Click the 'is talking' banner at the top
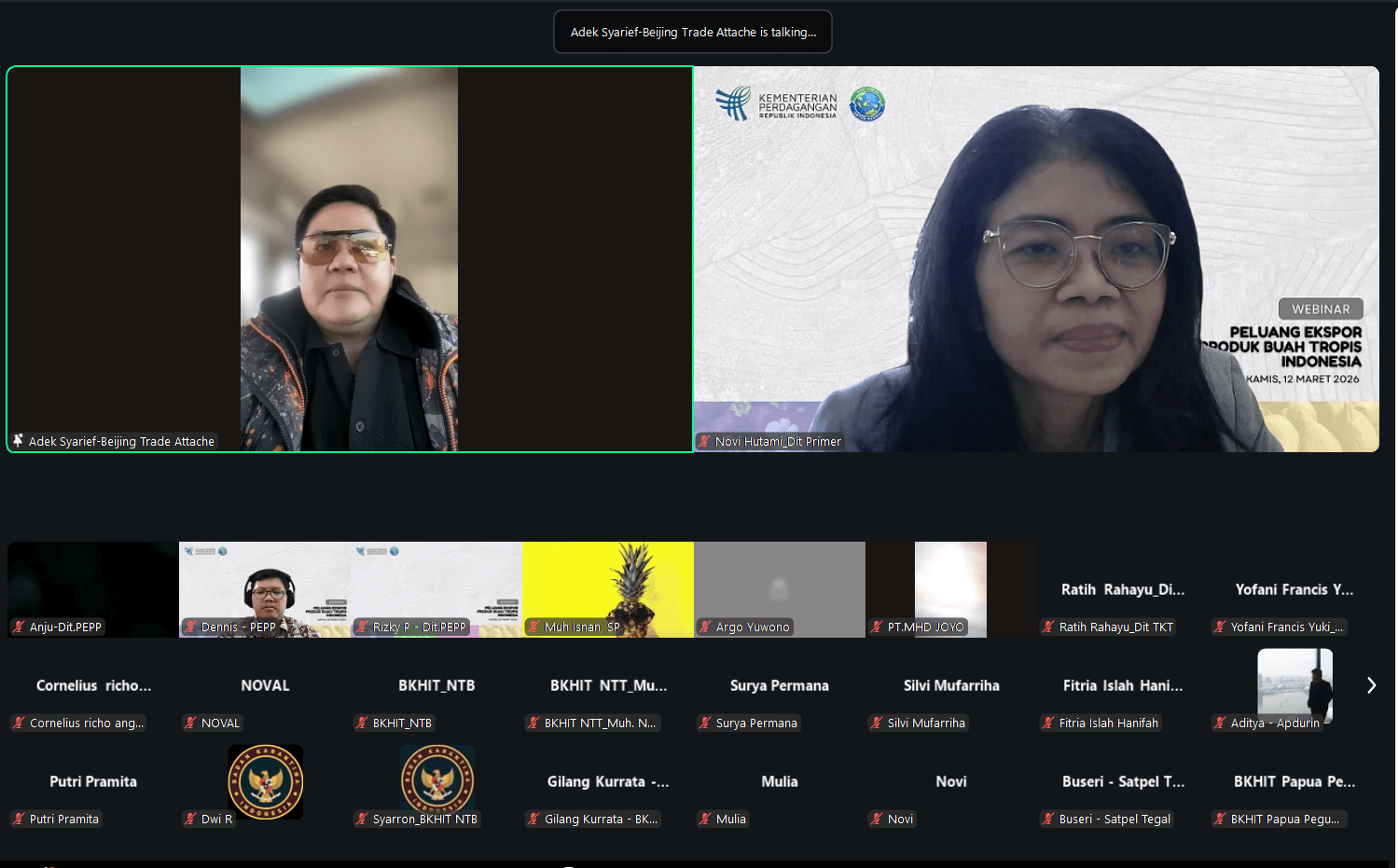Image resolution: width=1398 pixels, height=868 pixels. 693,32
